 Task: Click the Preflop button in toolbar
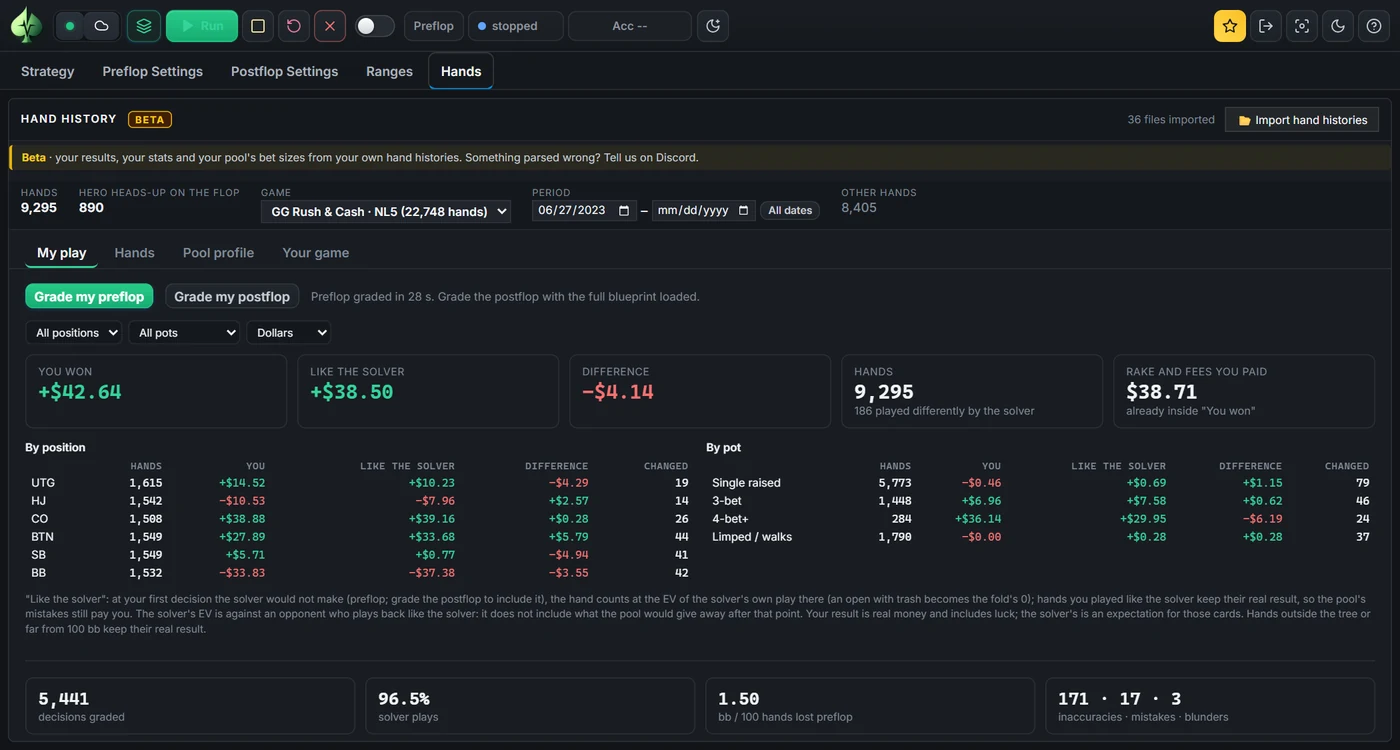[x=434, y=26]
